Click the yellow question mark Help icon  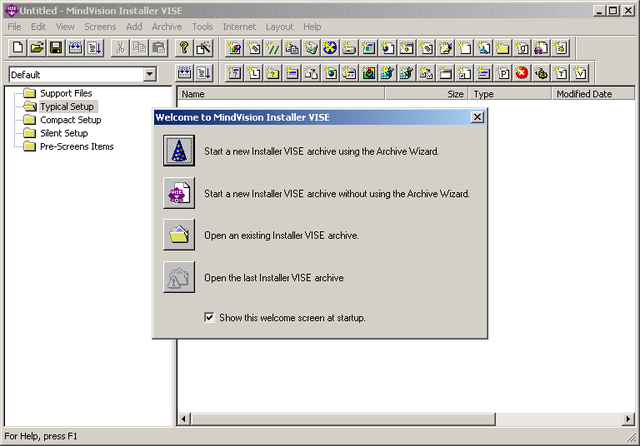click(x=184, y=48)
